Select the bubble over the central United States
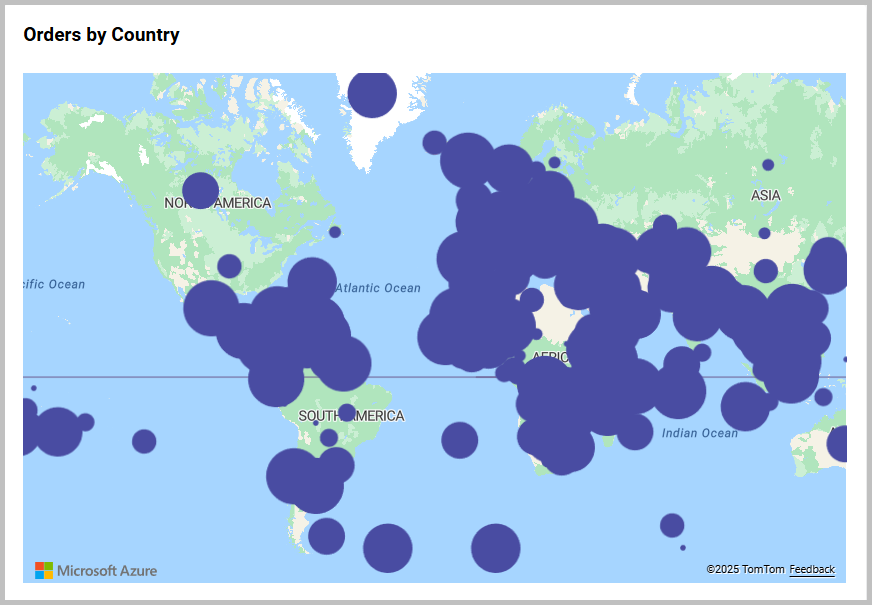 pos(229,266)
